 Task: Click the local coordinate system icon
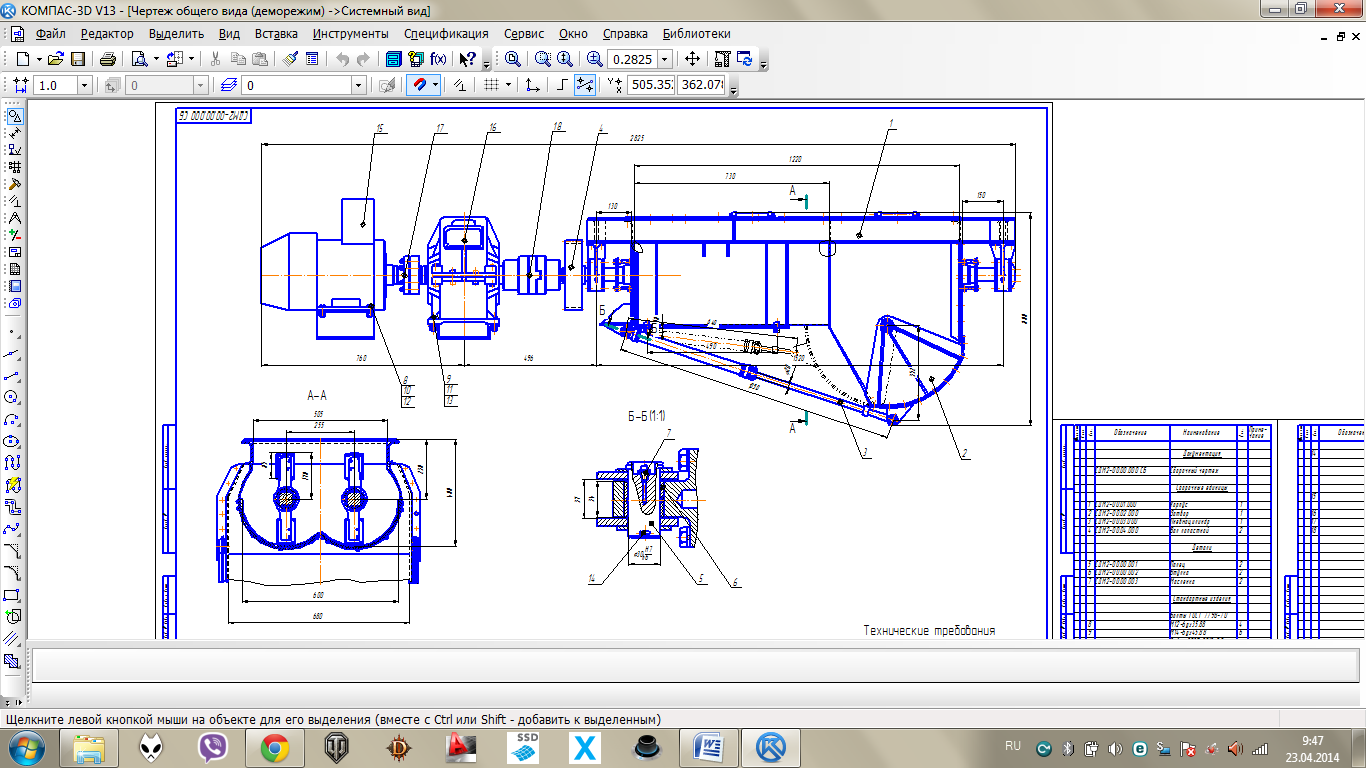click(x=533, y=86)
